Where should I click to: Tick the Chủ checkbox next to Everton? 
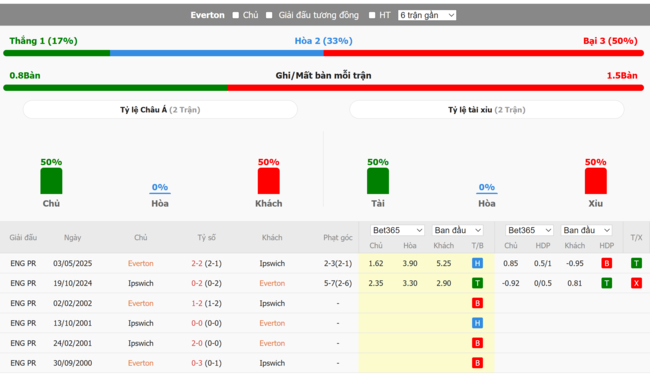235,15
